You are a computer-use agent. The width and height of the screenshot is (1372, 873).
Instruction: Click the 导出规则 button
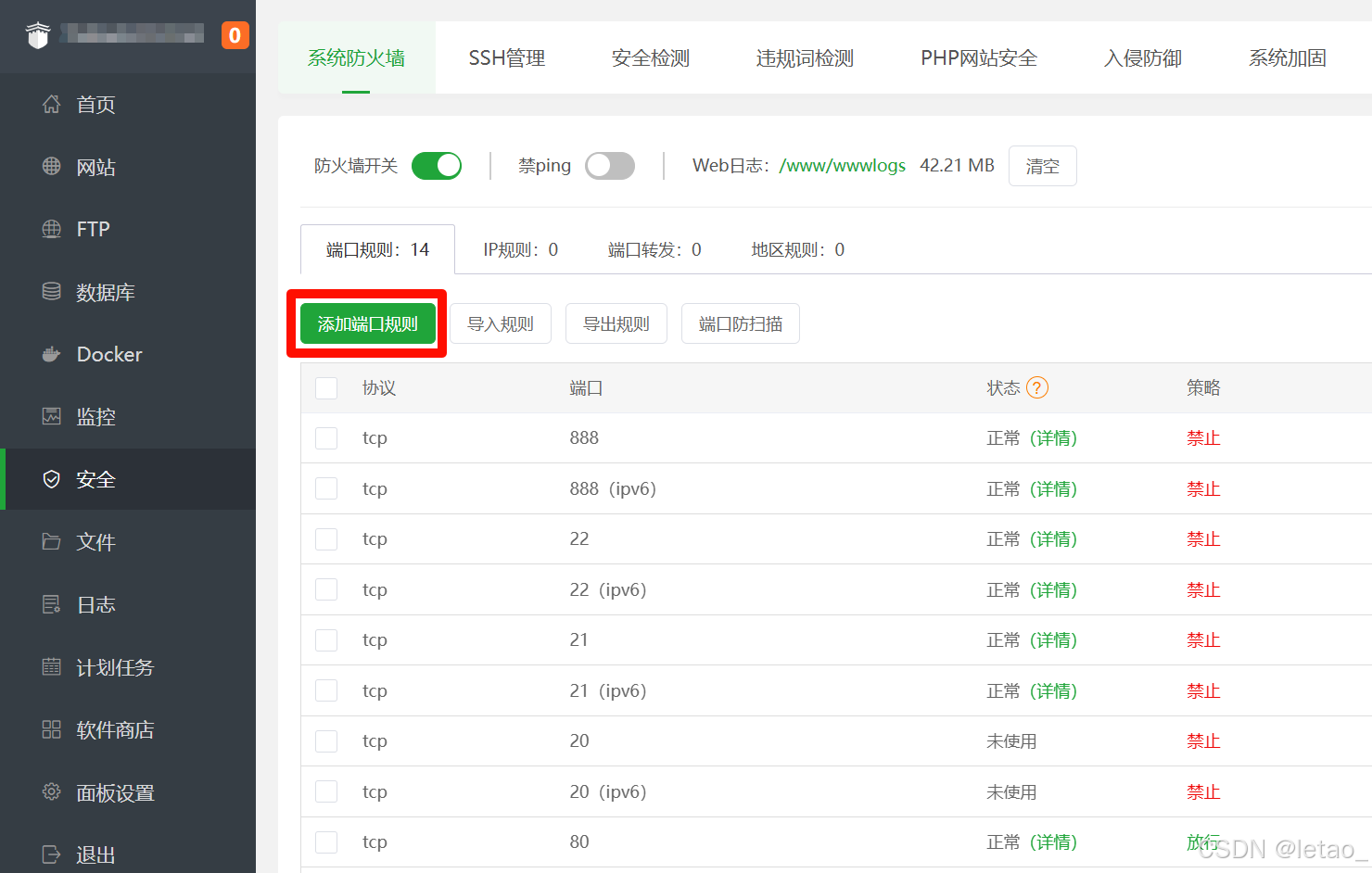click(x=616, y=323)
